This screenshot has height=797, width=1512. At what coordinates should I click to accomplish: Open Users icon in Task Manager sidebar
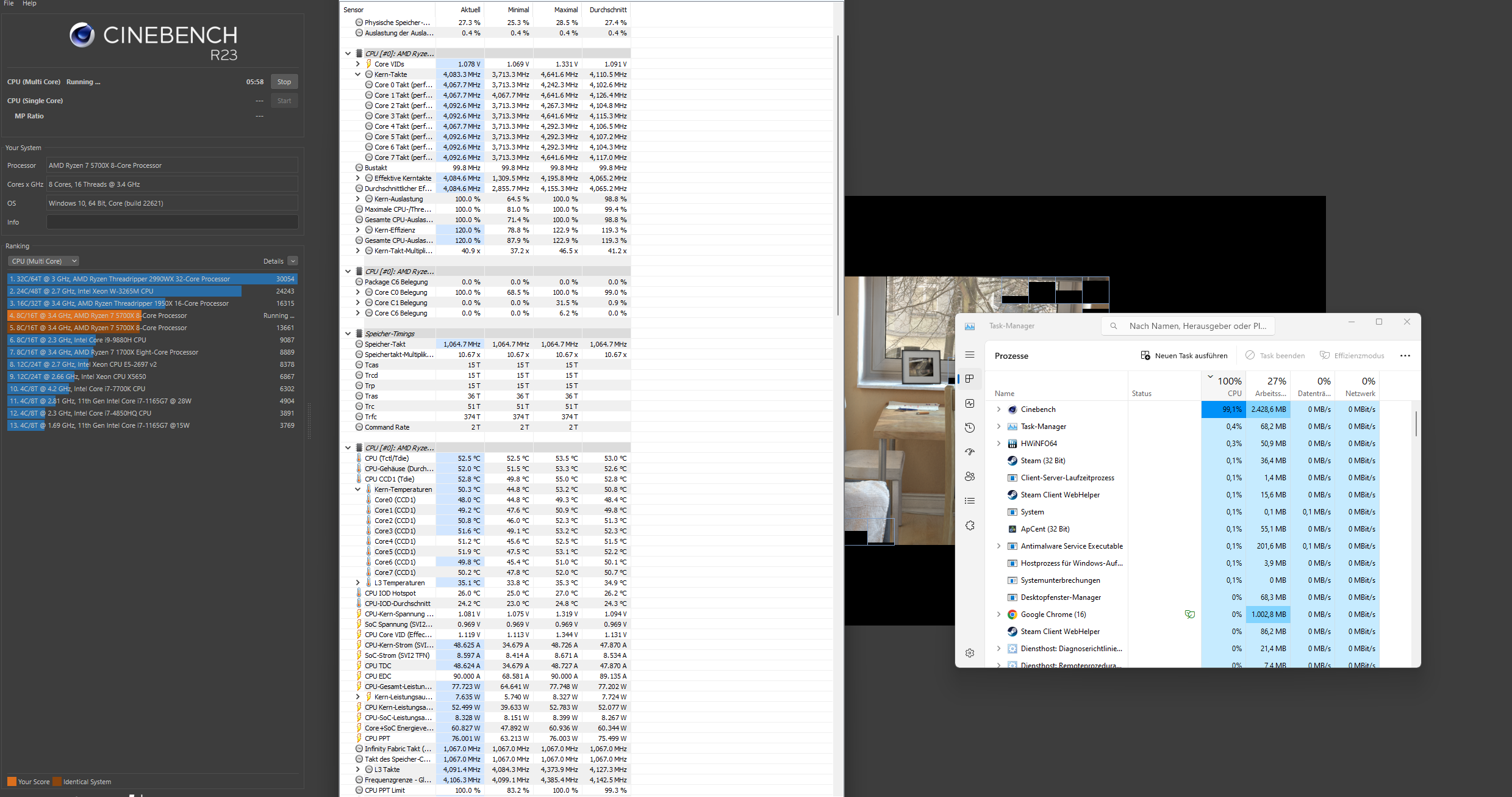point(970,477)
